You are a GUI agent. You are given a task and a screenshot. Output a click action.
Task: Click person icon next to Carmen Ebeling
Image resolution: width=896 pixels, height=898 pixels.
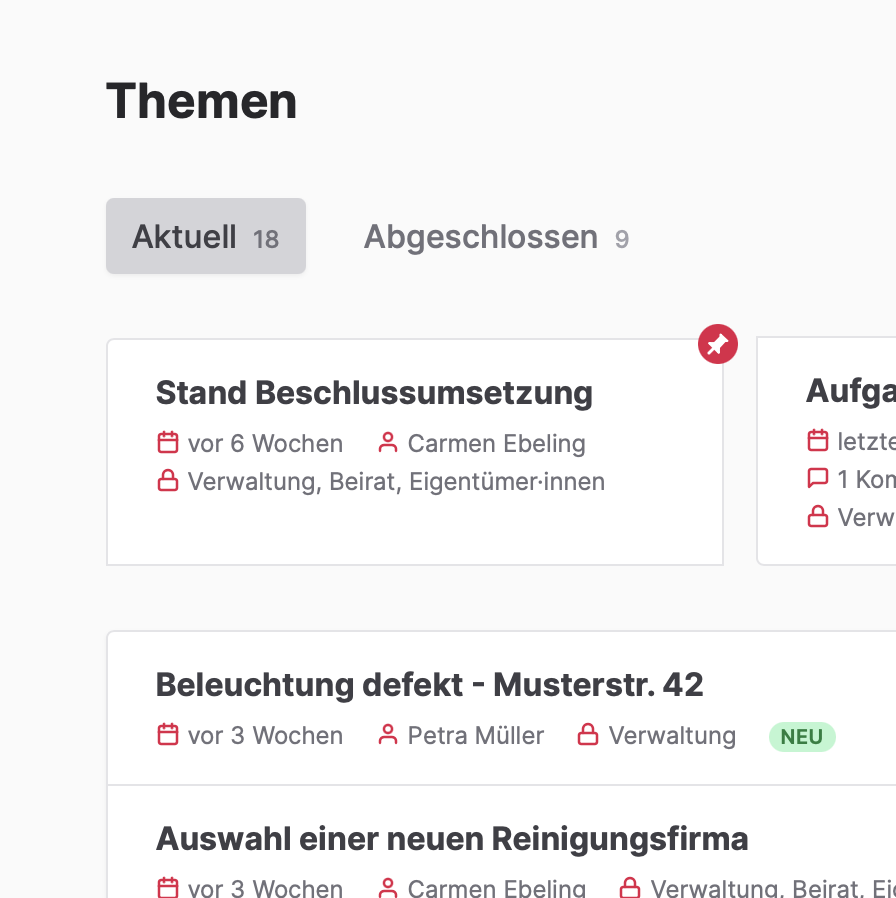click(388, 443)
